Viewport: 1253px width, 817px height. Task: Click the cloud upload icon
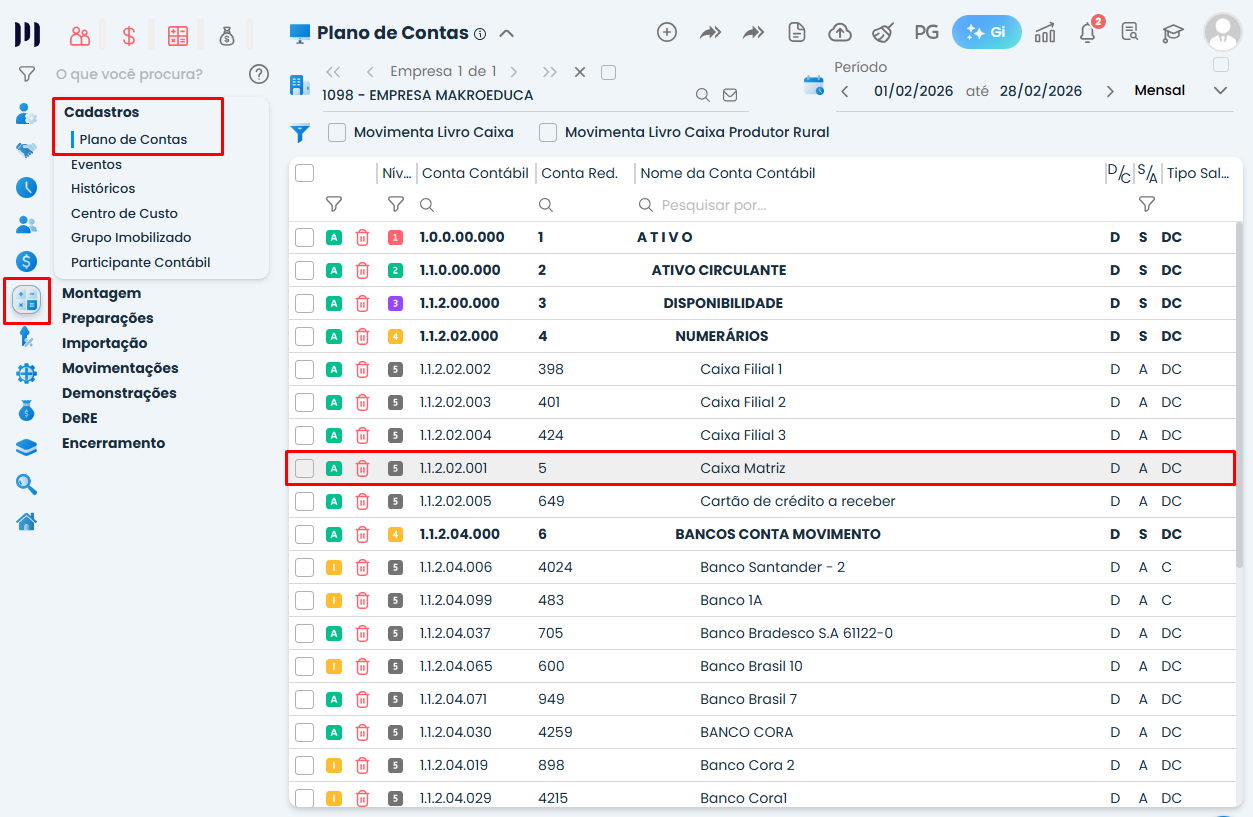tap(840, 32)
